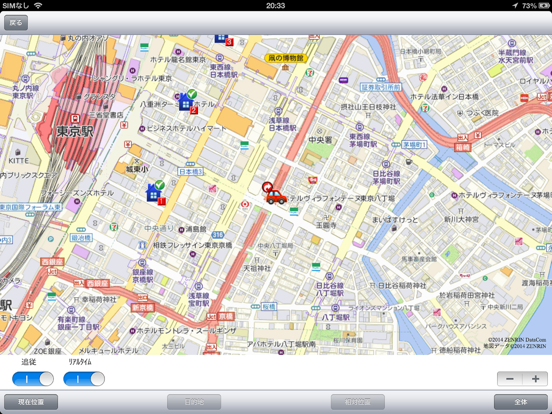Tap the 浅草線 宝町駅 subway icon
The width and height of the screenshot is (552, 414).
pos(199,286)
